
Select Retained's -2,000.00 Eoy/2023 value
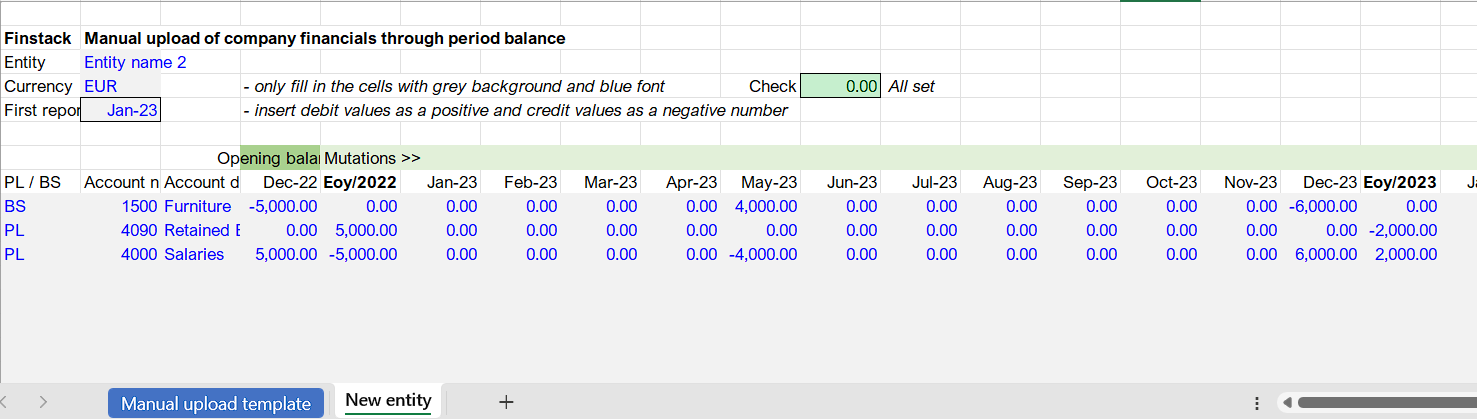1400,230
